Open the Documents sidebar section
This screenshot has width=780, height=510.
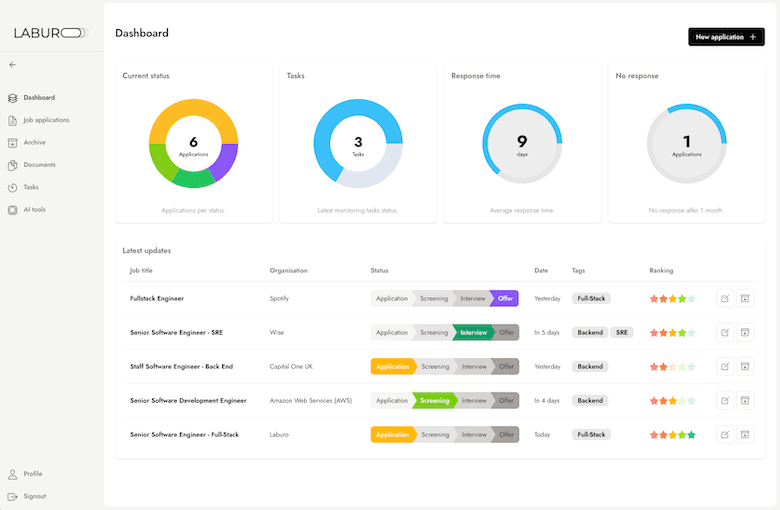pos(39,165)
